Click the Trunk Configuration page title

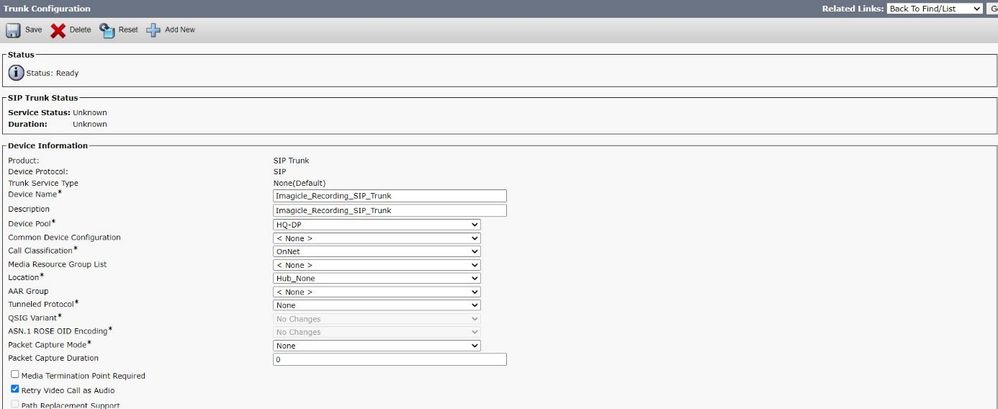pyautogui.click(x=47, y=9)
